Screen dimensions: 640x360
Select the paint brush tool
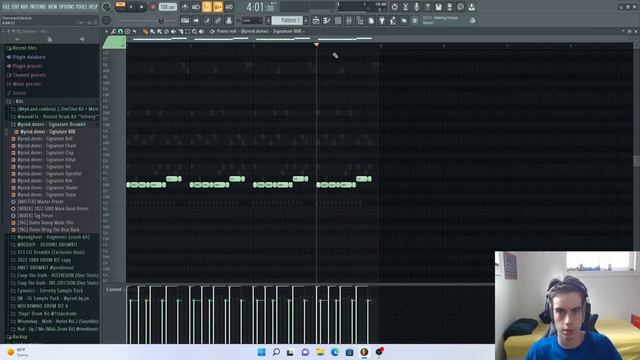[152, 31]
